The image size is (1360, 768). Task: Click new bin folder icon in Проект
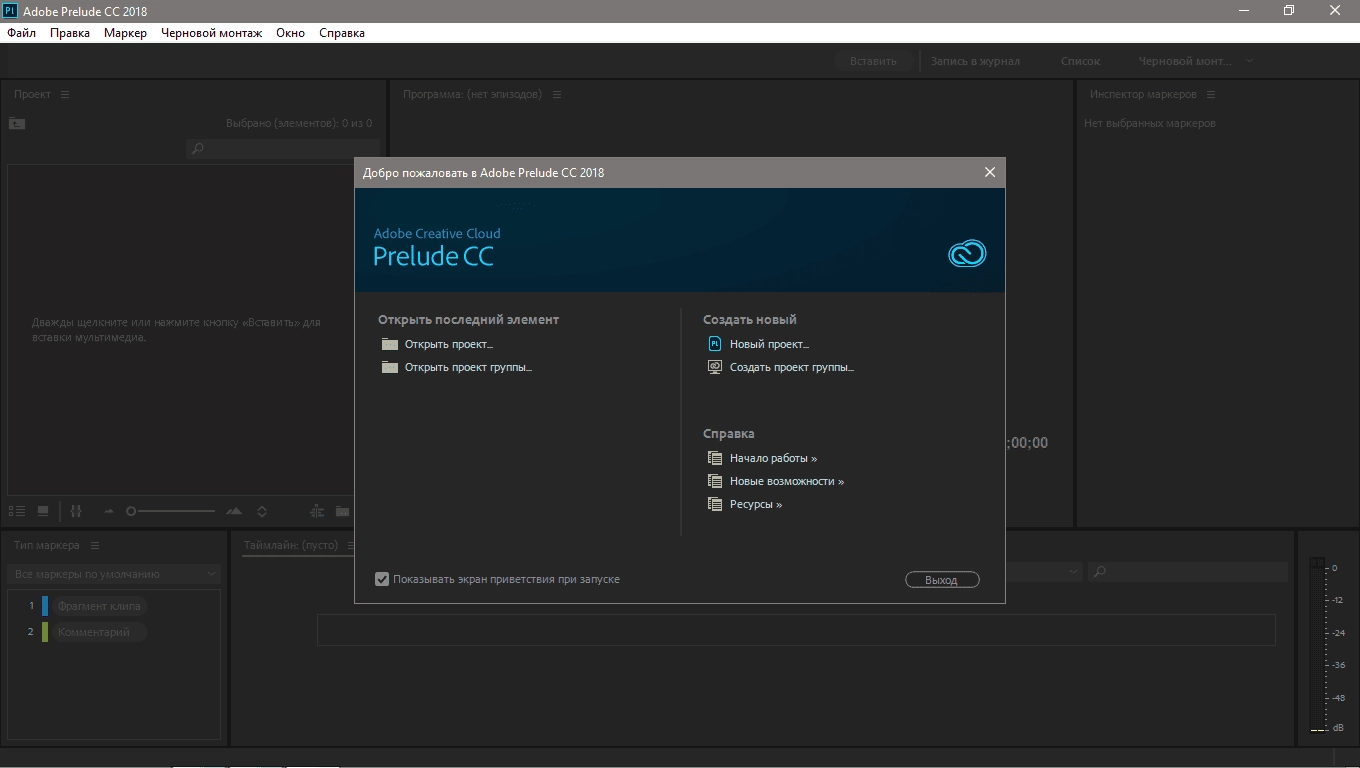pyautogui.click(x=343, y=511)
